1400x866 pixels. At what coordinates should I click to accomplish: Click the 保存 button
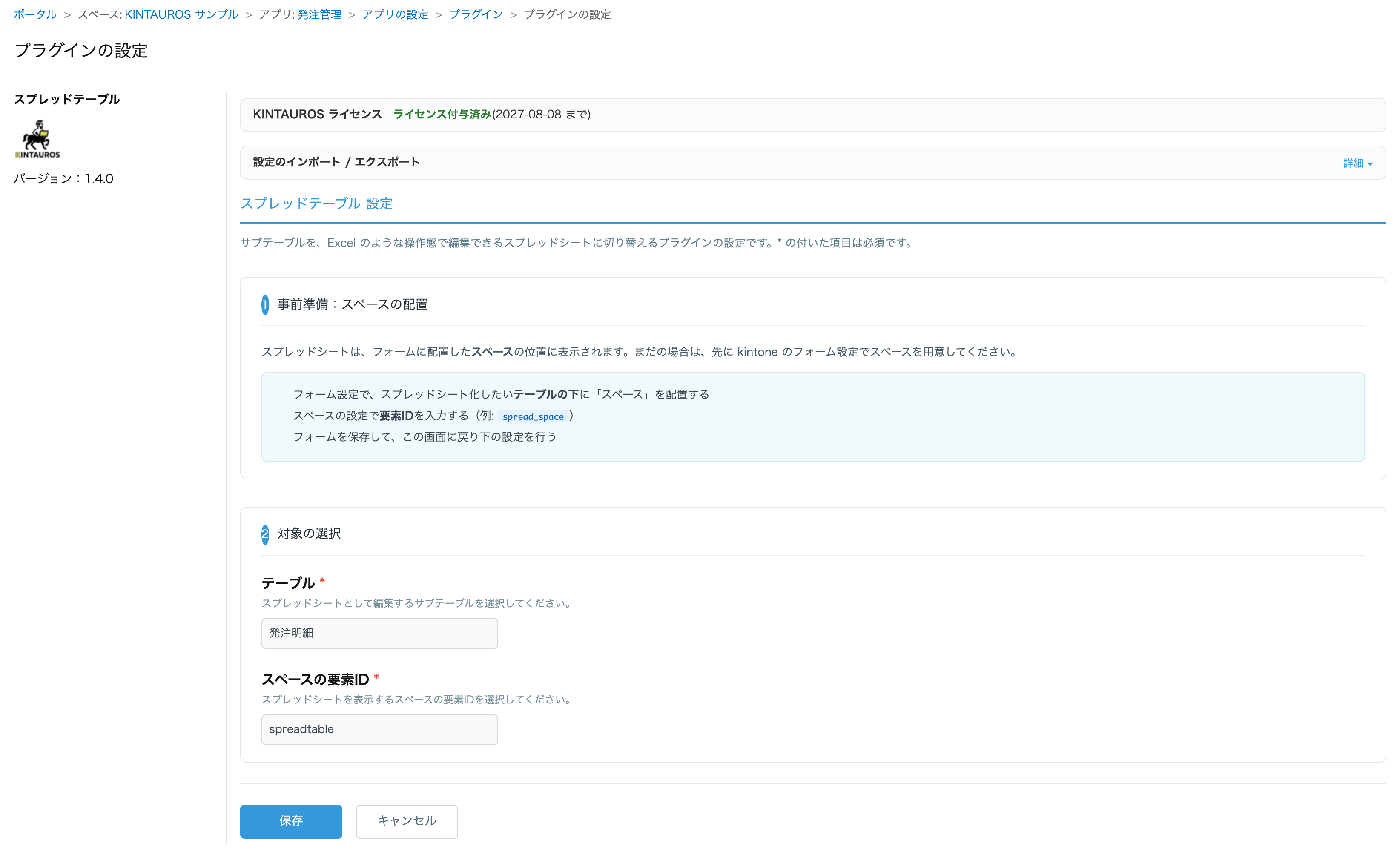pos(291,821)
